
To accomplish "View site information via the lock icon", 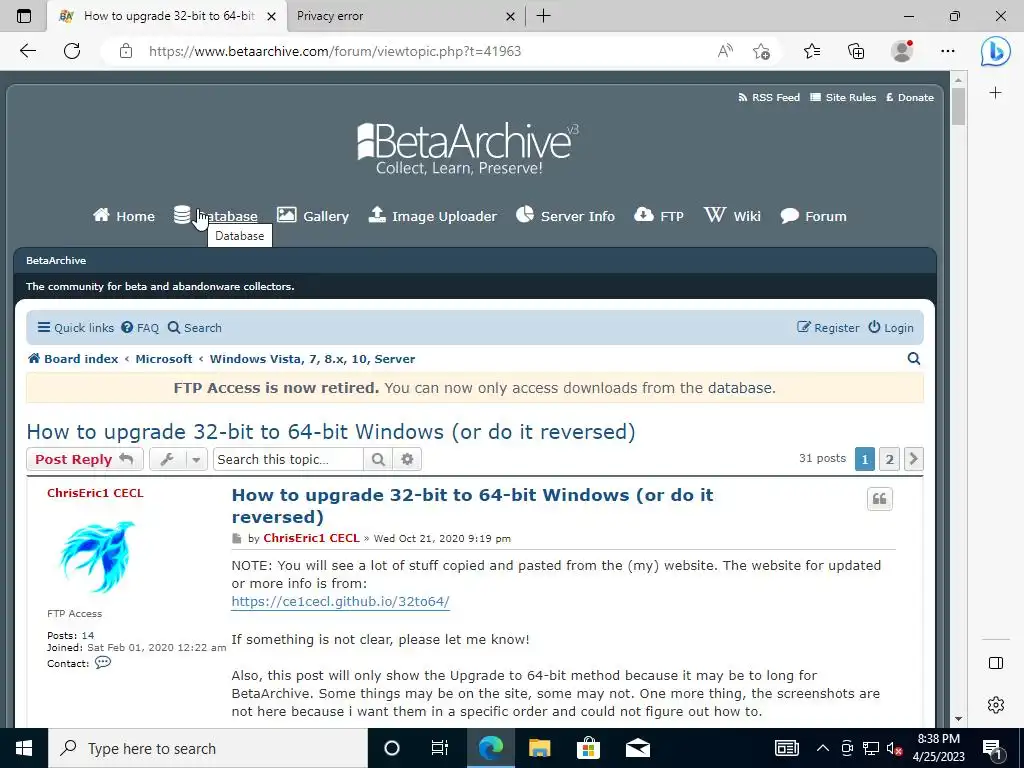I will (126, 51).
